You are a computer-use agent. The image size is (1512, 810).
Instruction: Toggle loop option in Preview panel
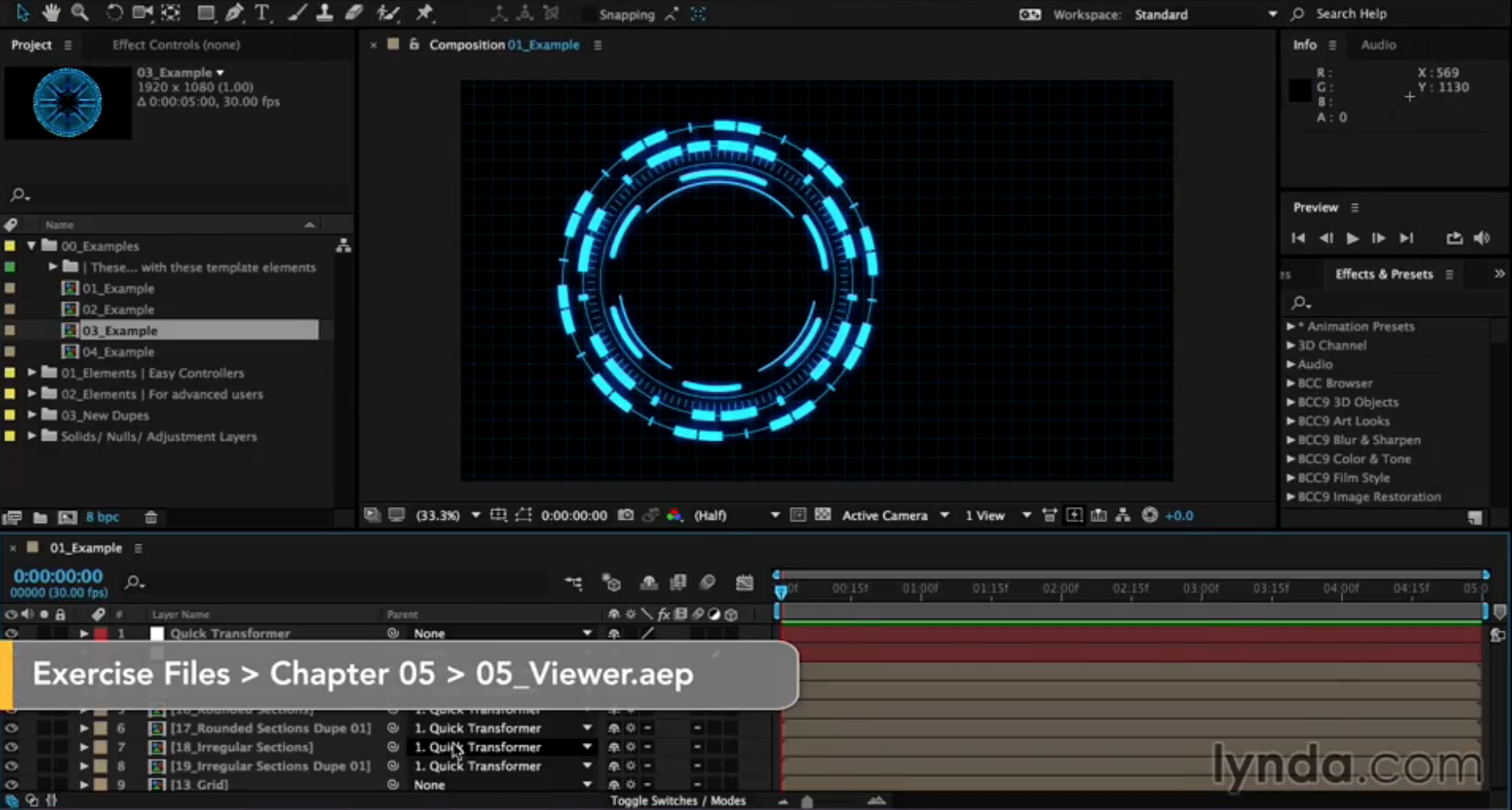tap(1454, 238)
